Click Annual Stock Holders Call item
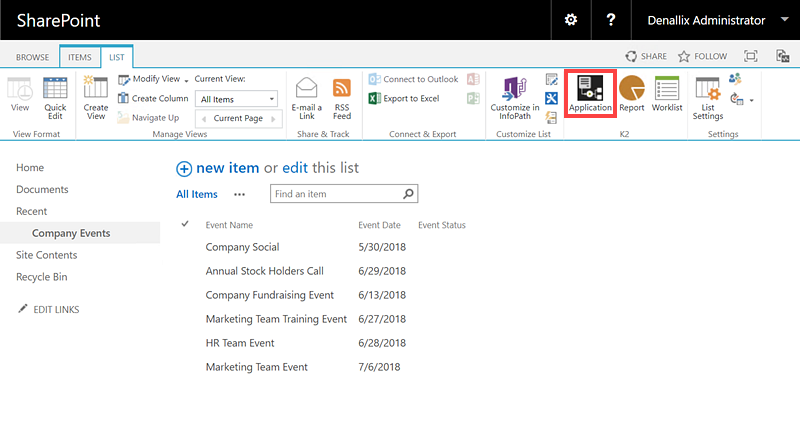This screenshot has width=800, height=426. (265, 271)
